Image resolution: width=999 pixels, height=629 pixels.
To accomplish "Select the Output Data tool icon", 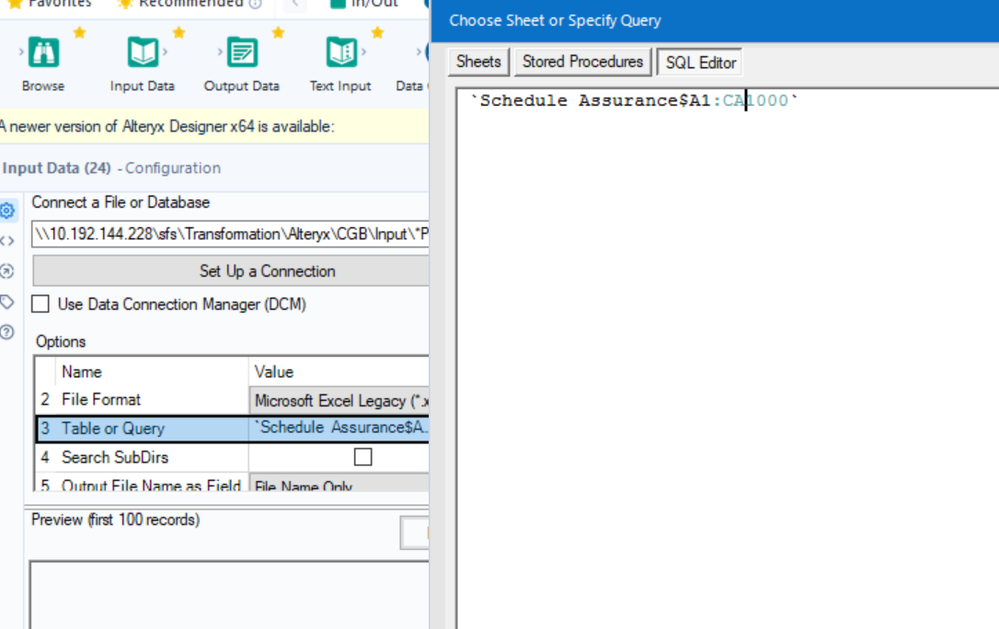I will pos(242,52).
